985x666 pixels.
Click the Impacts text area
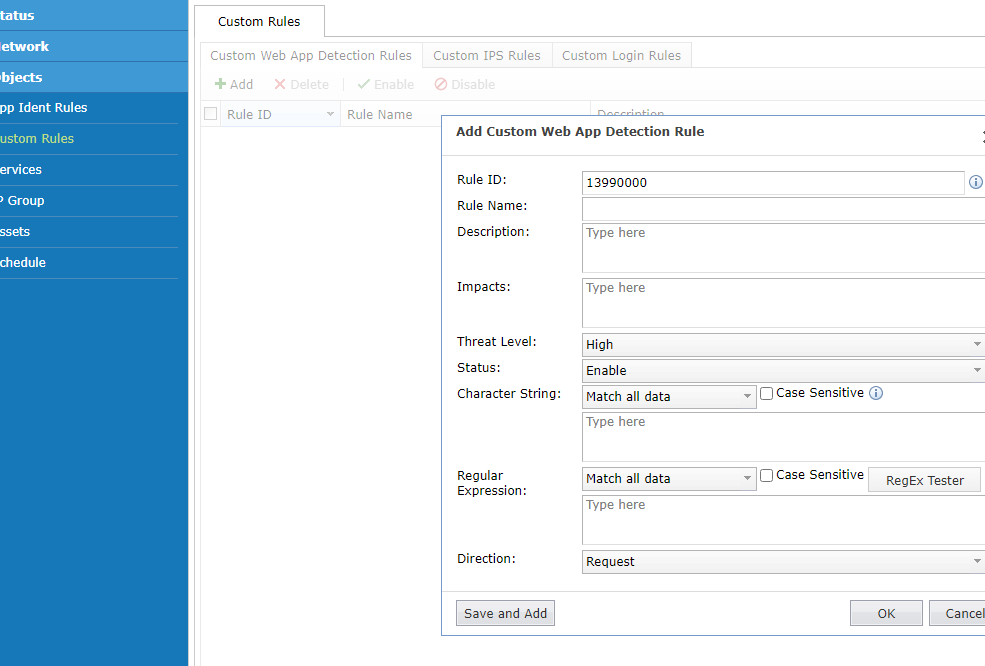[x=783, y=303]
